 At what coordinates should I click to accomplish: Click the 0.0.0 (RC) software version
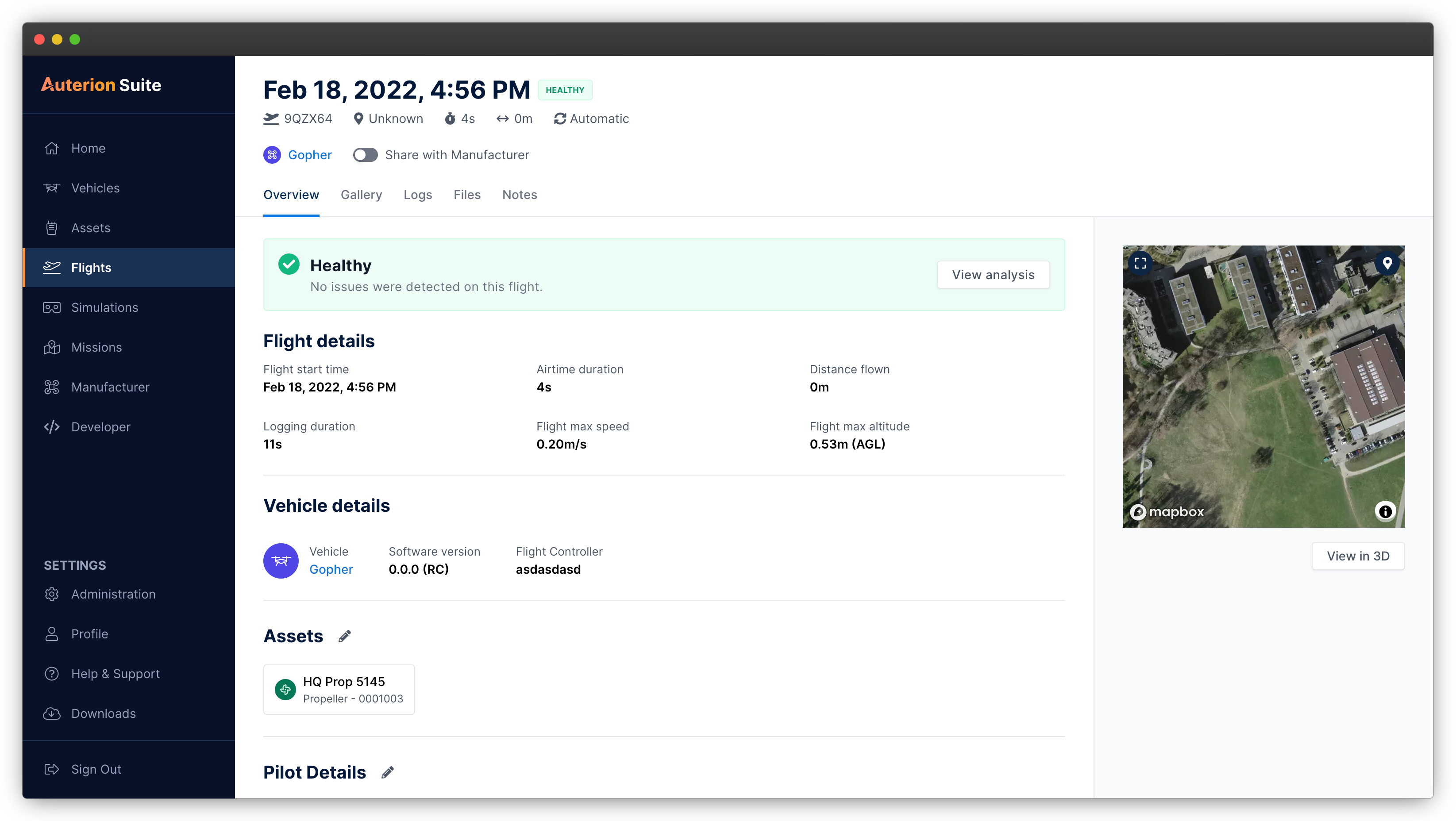419,569
